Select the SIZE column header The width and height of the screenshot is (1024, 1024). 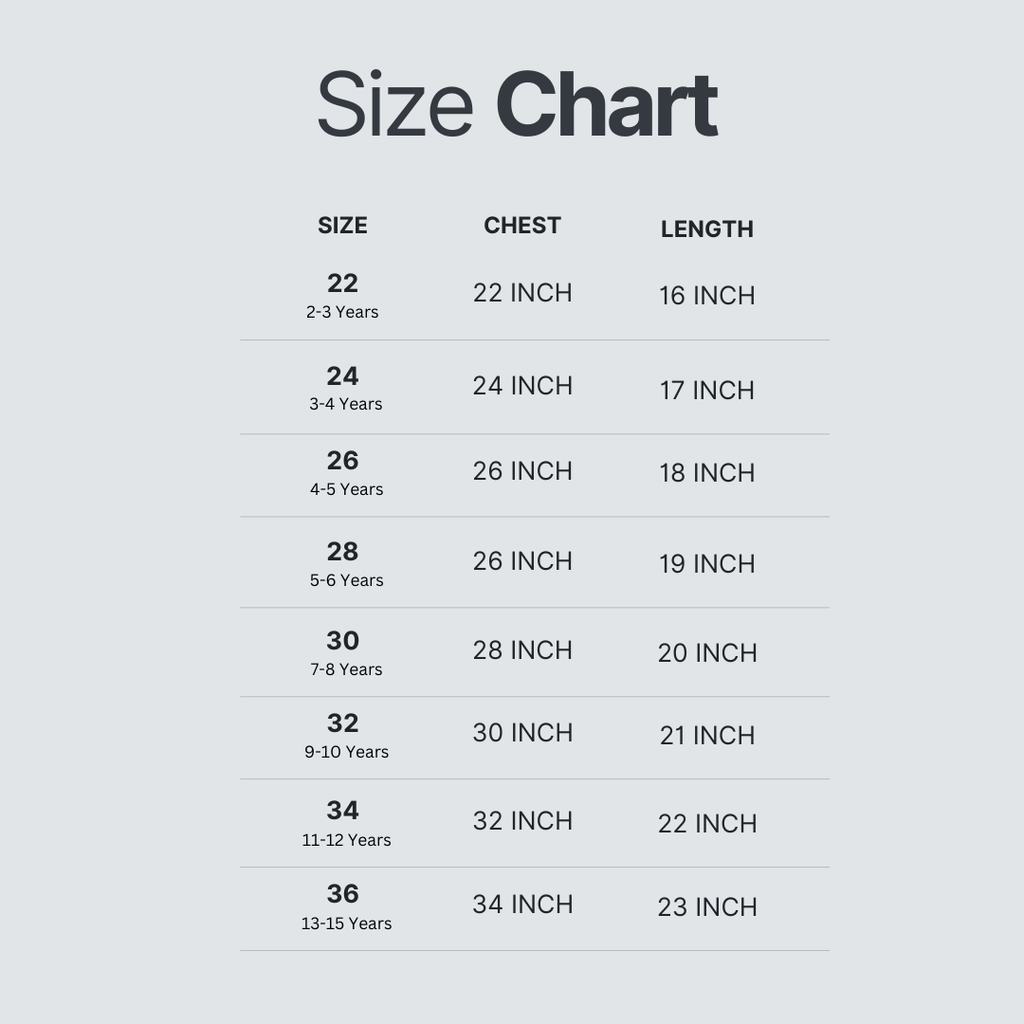tap(342, 225)
